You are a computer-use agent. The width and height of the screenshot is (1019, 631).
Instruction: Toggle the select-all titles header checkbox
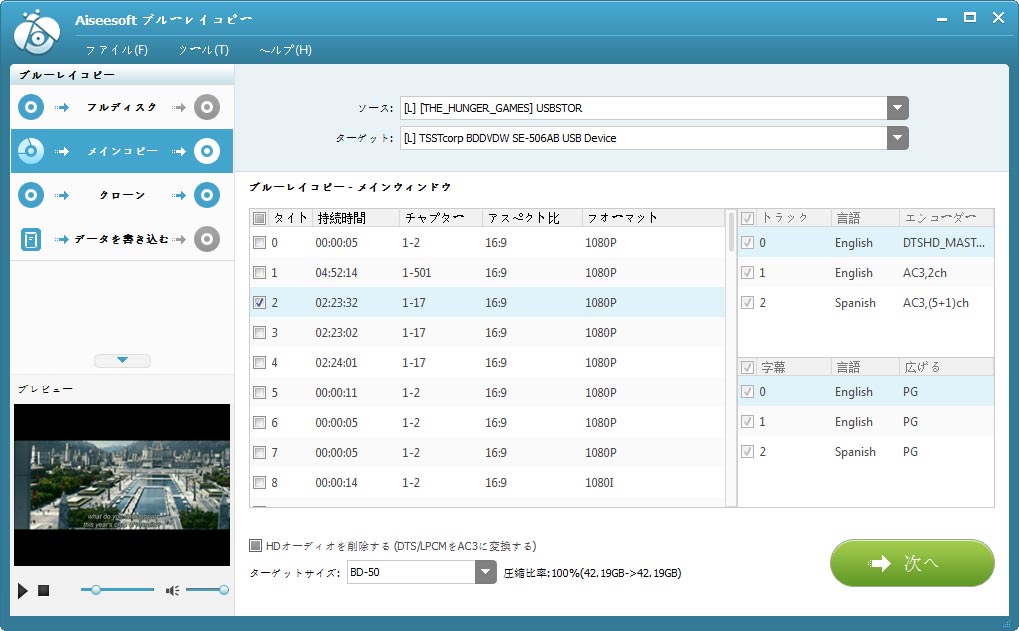(x=260, y=218)
